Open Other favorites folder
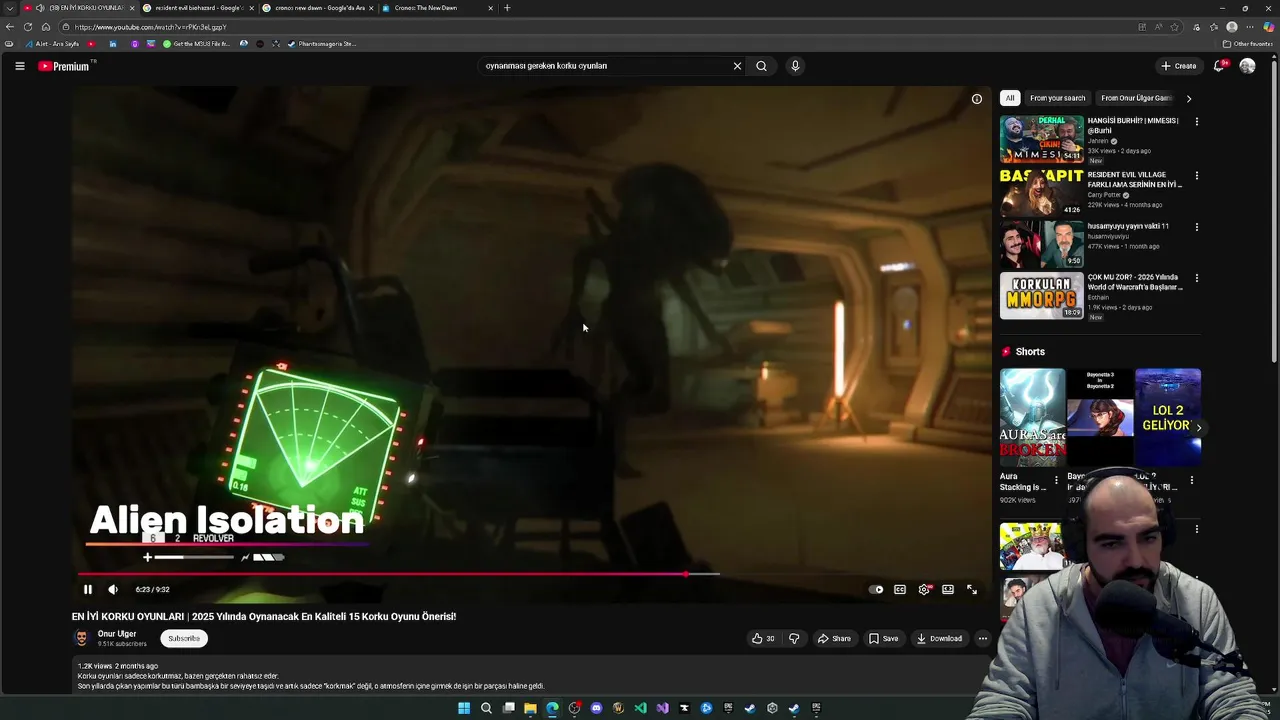The image size is (1280, 720). [x=1247, y=44]
